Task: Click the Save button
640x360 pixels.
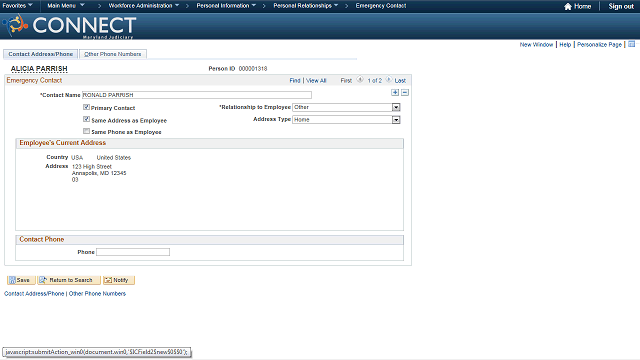Action: coord(21,280)
